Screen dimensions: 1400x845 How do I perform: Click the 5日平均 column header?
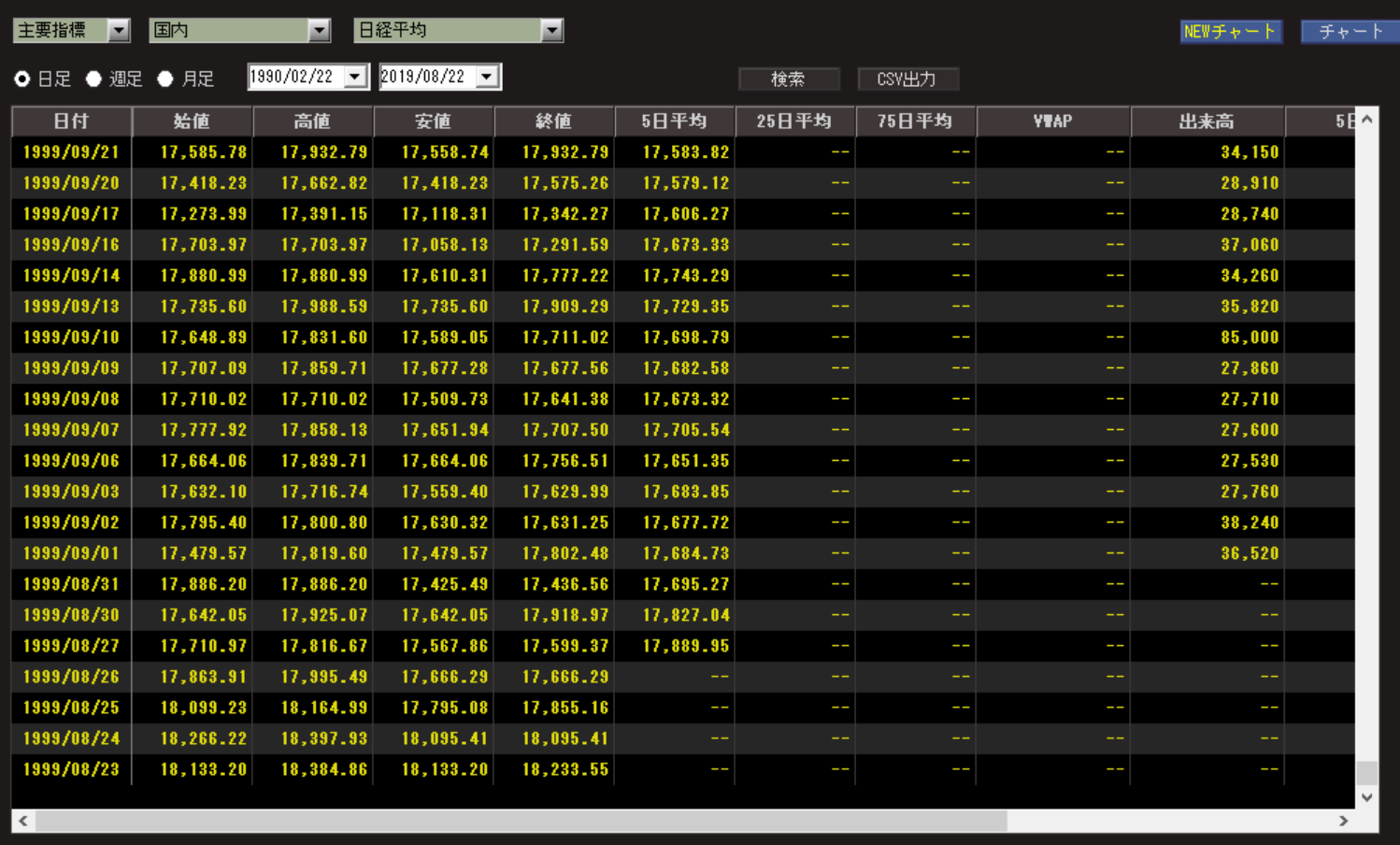pyautogui.click(x=674, y=121)
